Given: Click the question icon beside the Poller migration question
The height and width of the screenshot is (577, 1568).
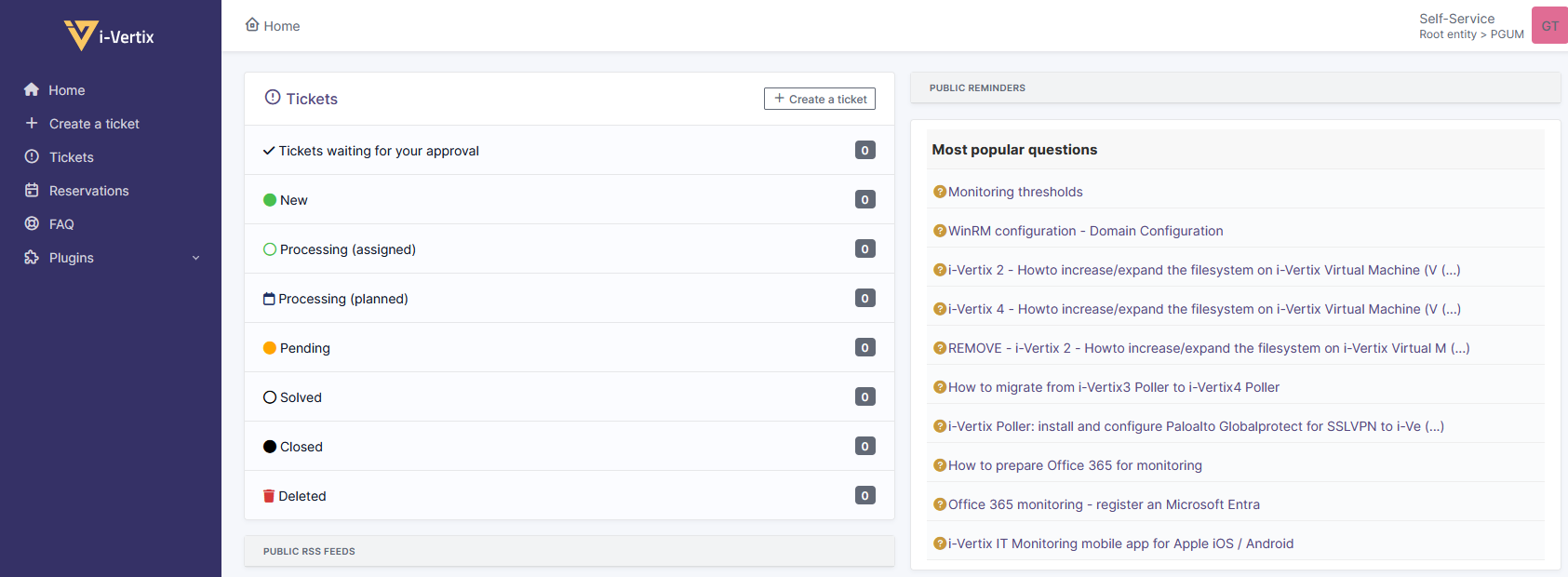Looking at the screenshot, I should [x=940, y=387].
